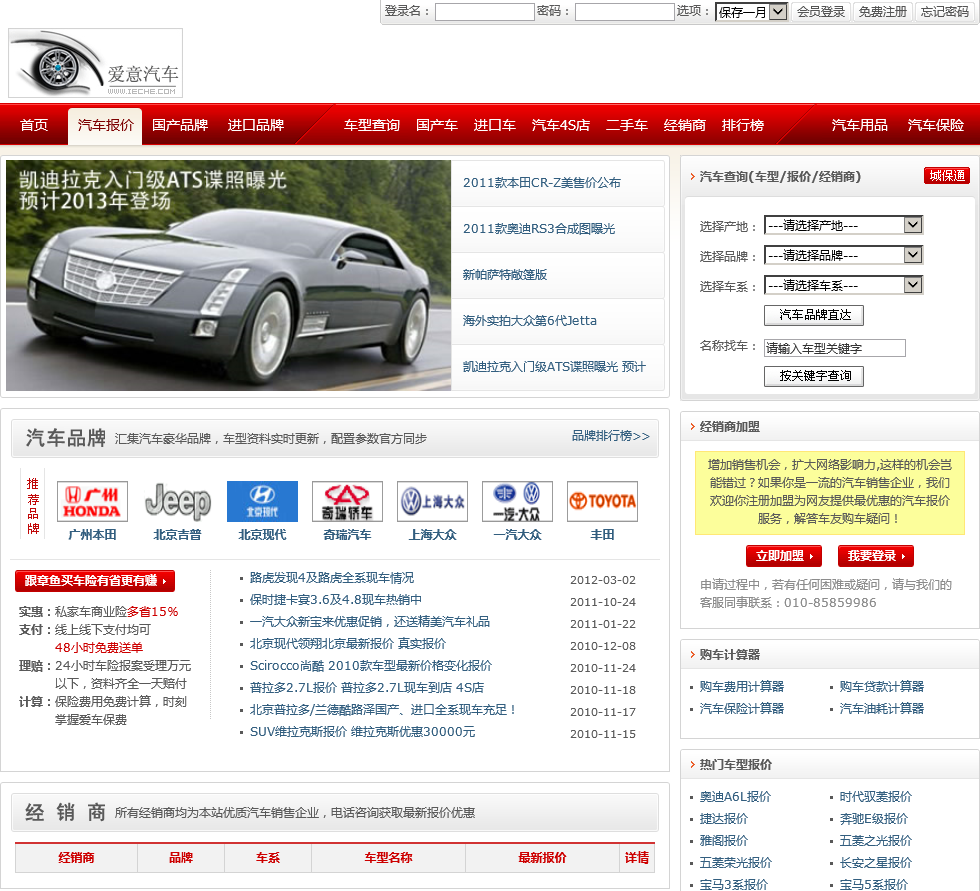This screenshot has height=891, width=980.
Task: Click the 按关键字查询 button
Action: (814, 376)
